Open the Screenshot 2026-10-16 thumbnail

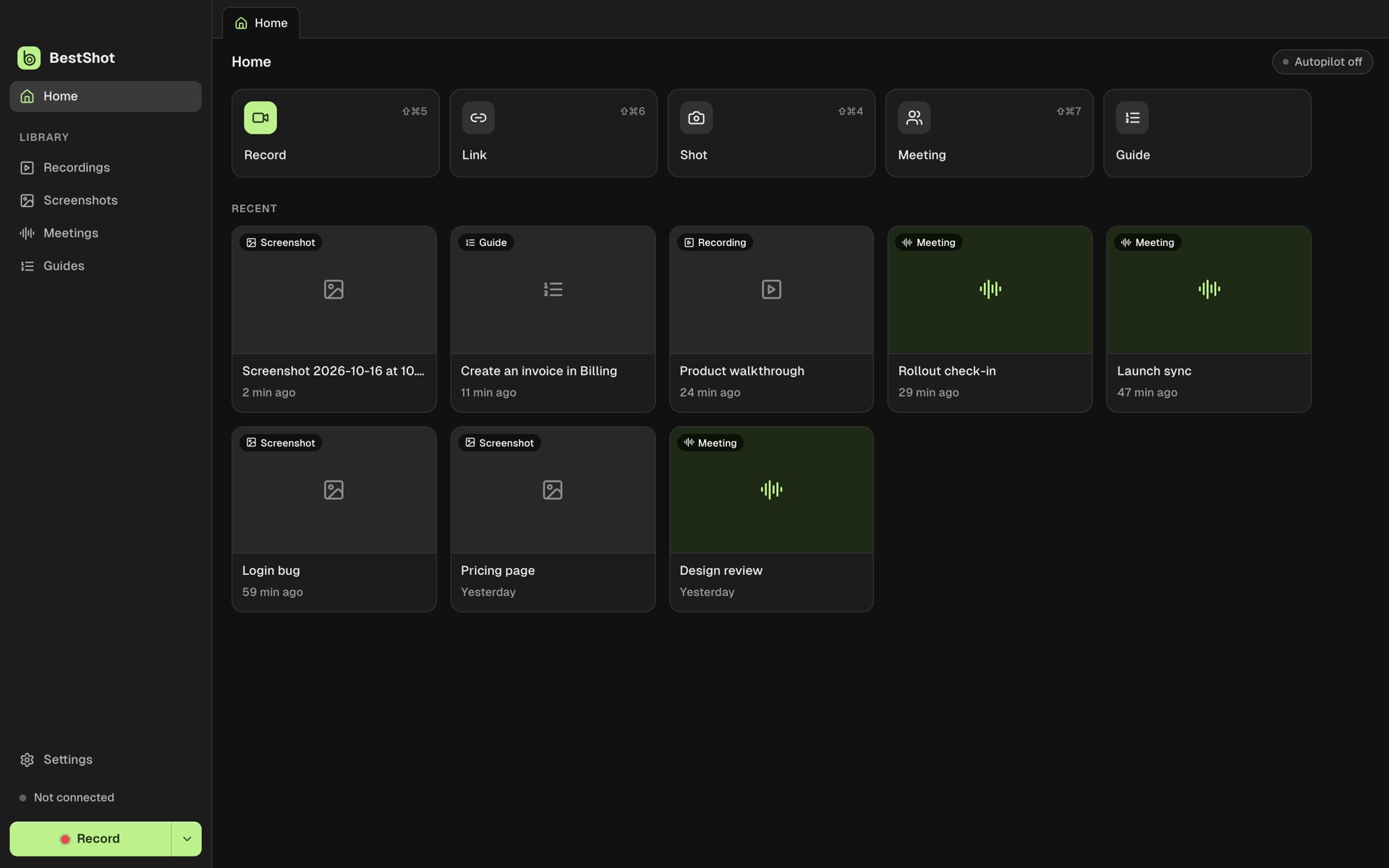pyautogui.click(x=334, y=289)
